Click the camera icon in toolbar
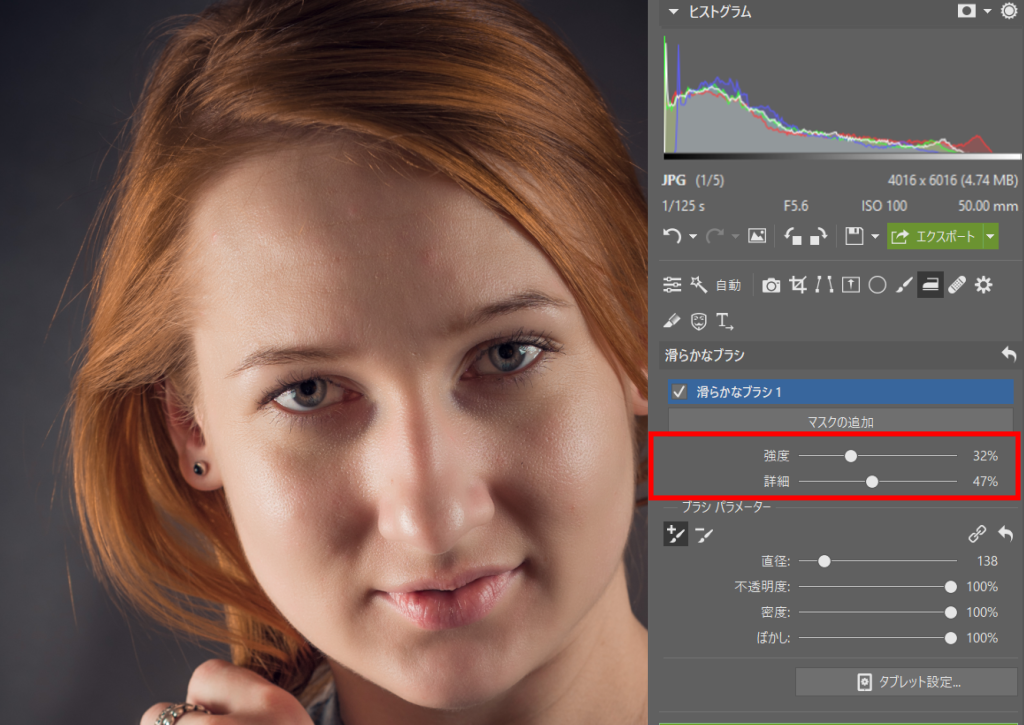This screenshot has width=1024, height=725. (x=771, y=285)
